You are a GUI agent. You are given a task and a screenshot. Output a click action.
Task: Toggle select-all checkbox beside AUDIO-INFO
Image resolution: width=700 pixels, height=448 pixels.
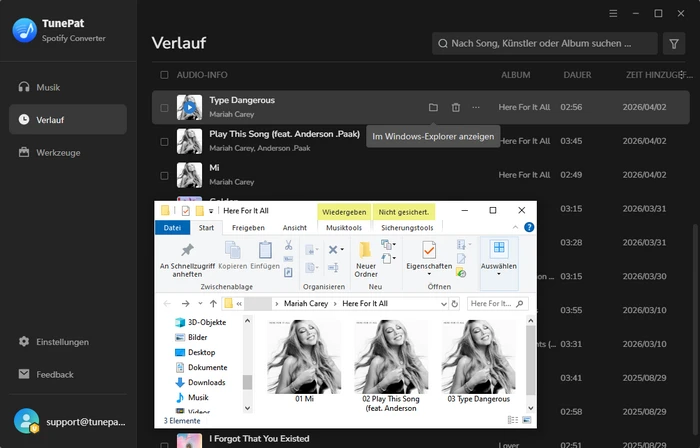[x=164, y=75]
